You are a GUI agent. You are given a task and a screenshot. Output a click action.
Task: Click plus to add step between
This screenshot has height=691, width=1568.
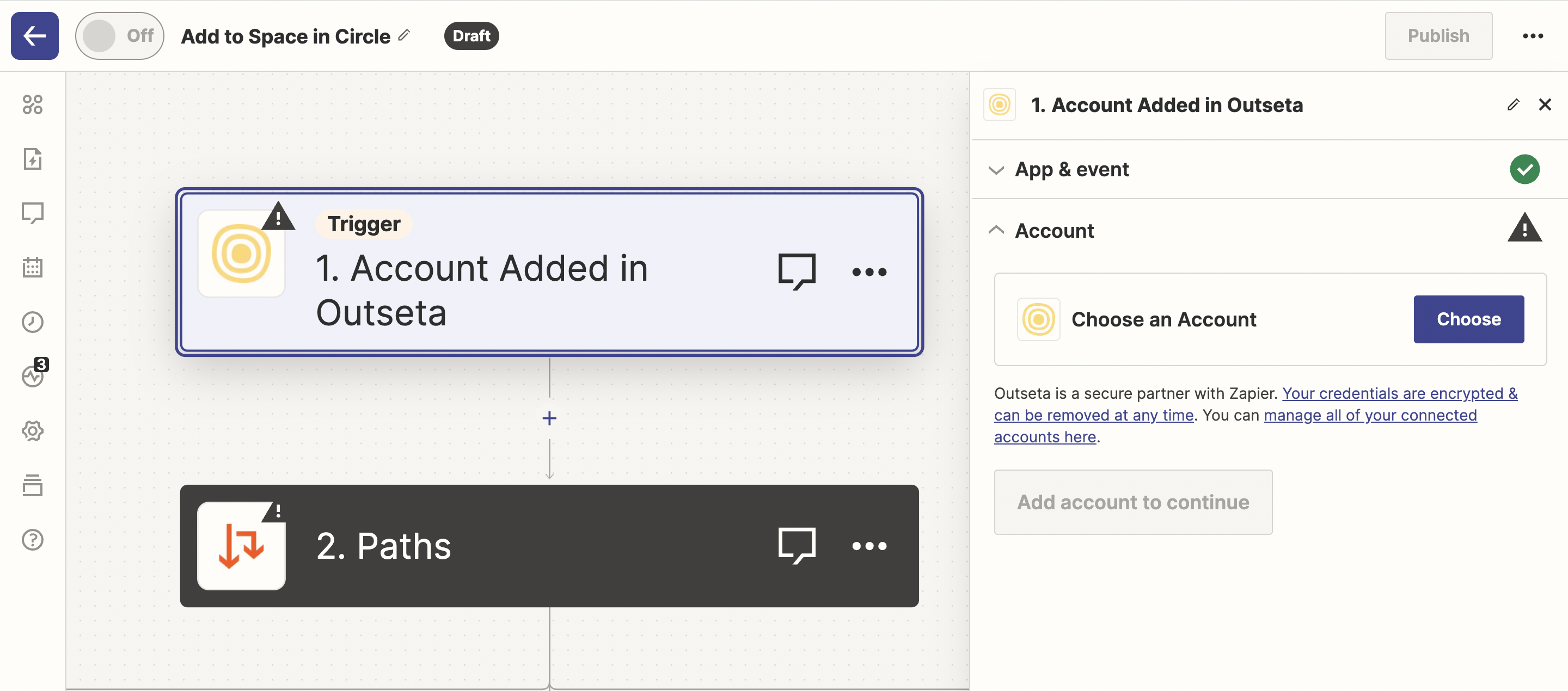549,418
